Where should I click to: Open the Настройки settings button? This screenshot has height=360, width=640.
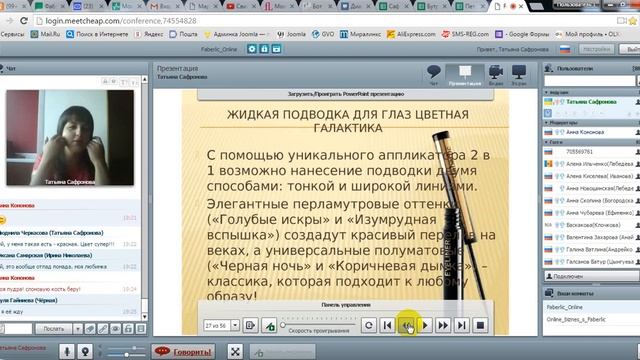tap(597, 49)
